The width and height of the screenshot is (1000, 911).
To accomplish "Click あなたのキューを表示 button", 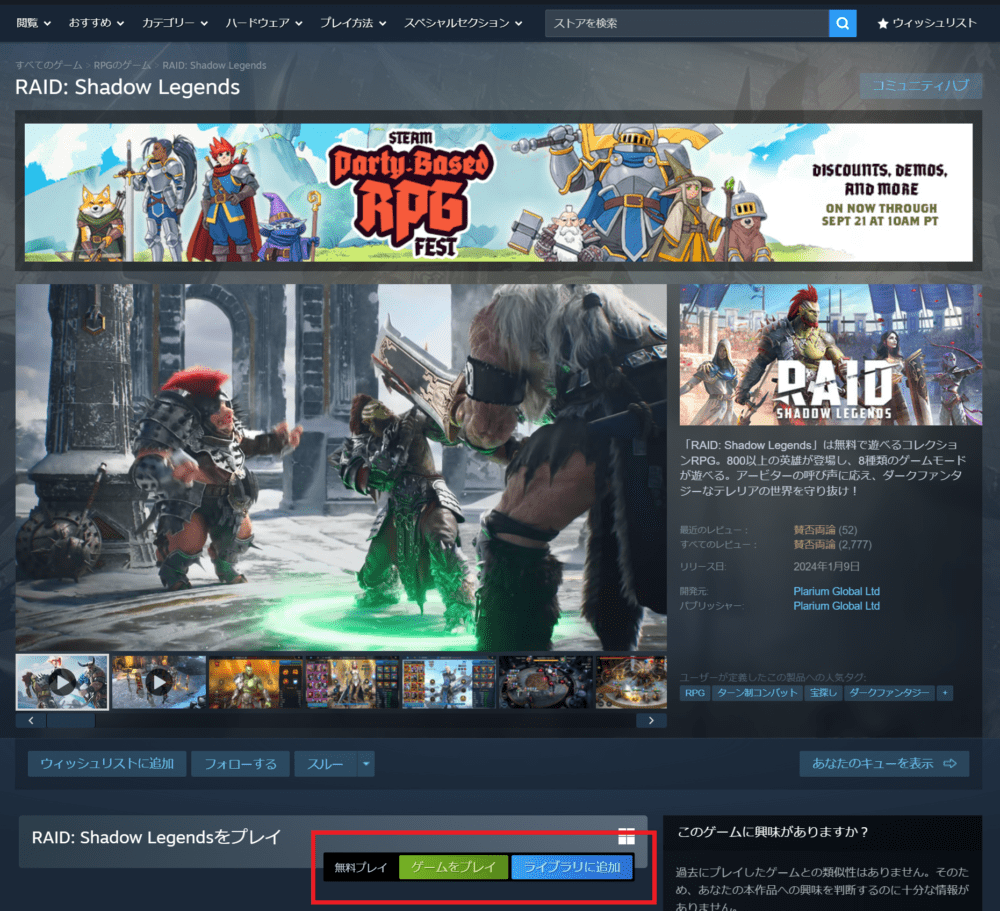I will pyautogui.click(x=885, y=764).
